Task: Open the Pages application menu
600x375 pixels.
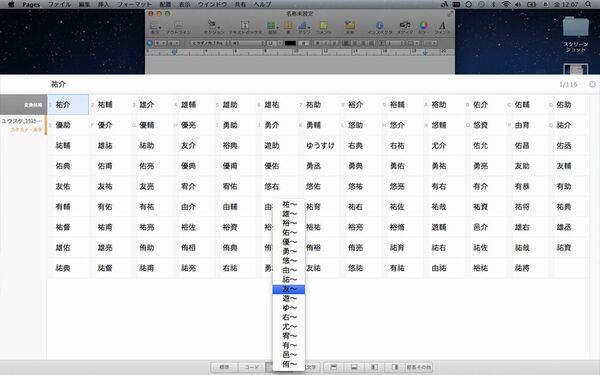Action: tap(31, 4)
